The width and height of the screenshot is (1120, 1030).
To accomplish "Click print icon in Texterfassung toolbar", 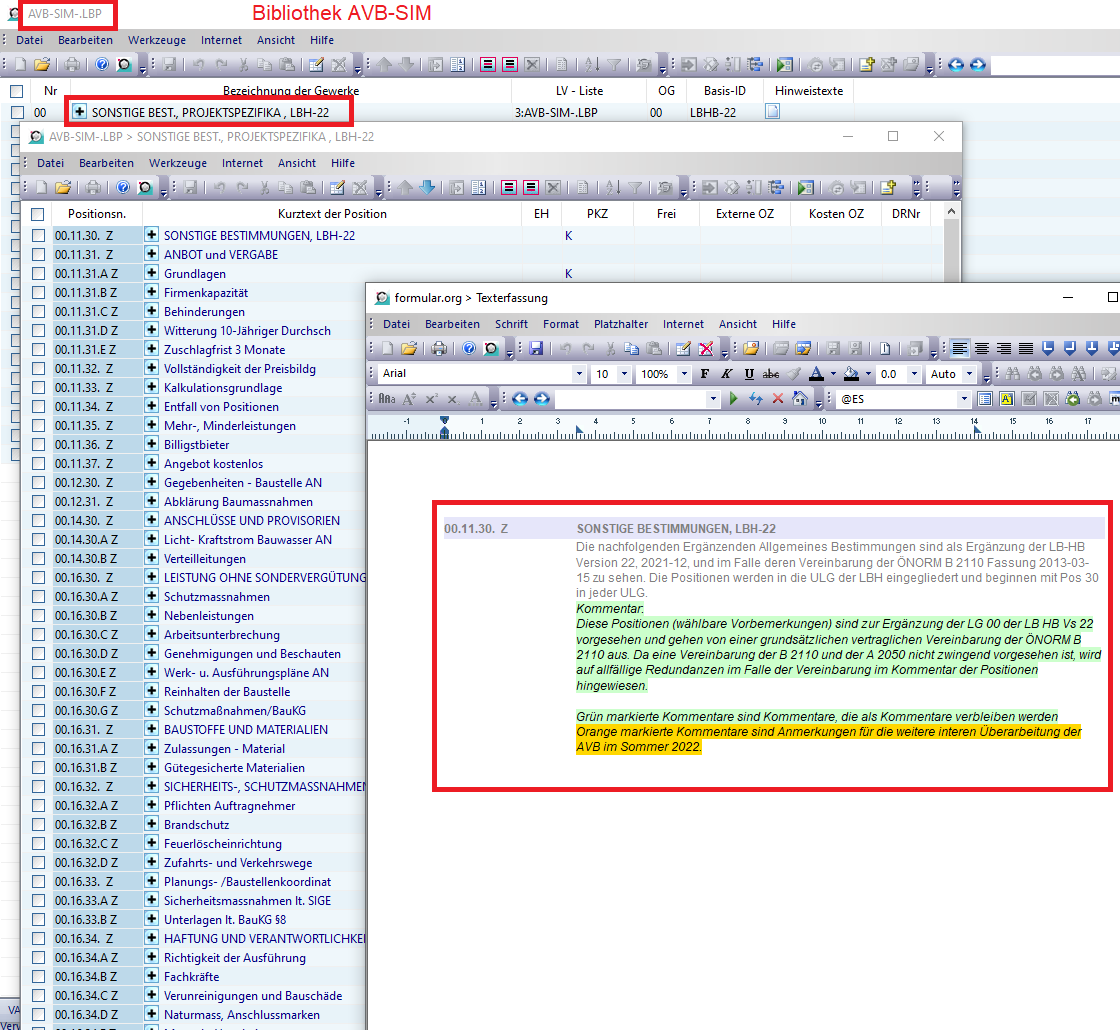I will [438, 348].
